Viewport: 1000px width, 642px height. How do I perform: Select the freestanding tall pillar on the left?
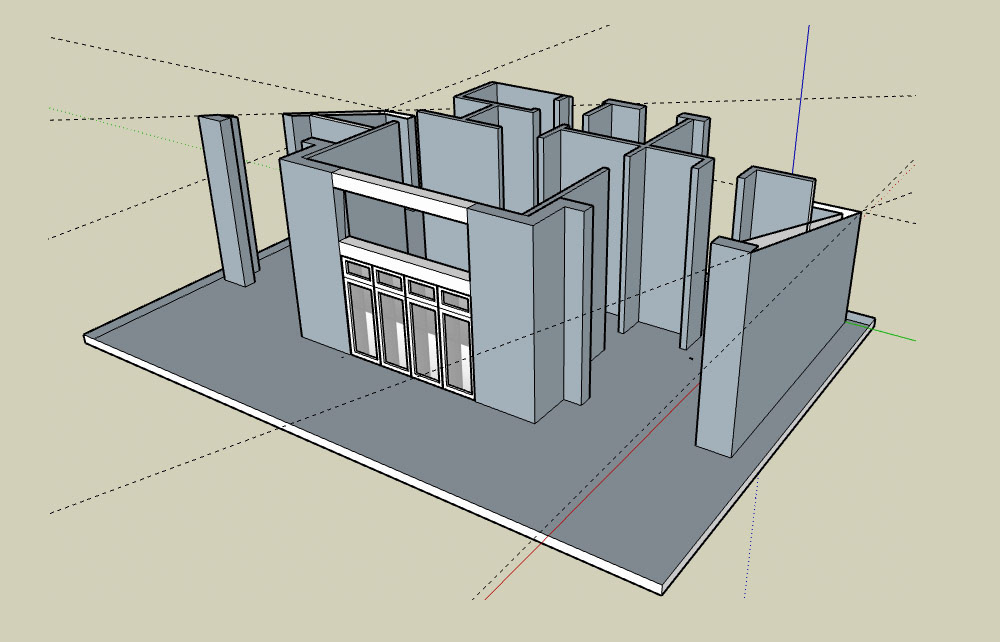coord(228,200)
